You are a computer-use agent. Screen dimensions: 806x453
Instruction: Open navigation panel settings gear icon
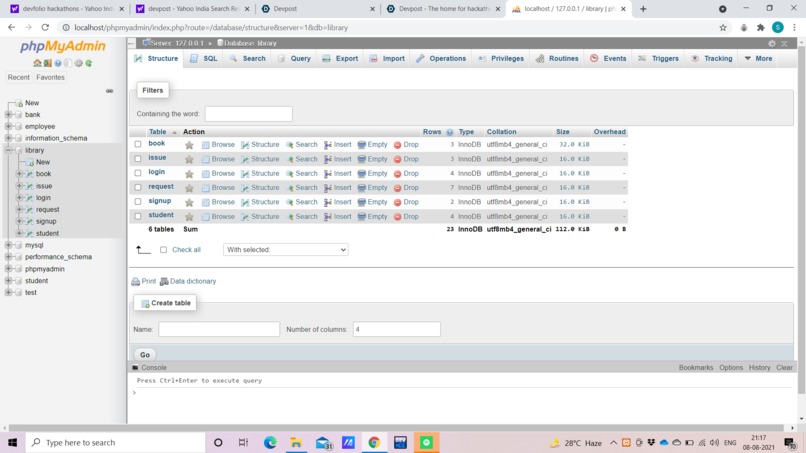point(78,63)
